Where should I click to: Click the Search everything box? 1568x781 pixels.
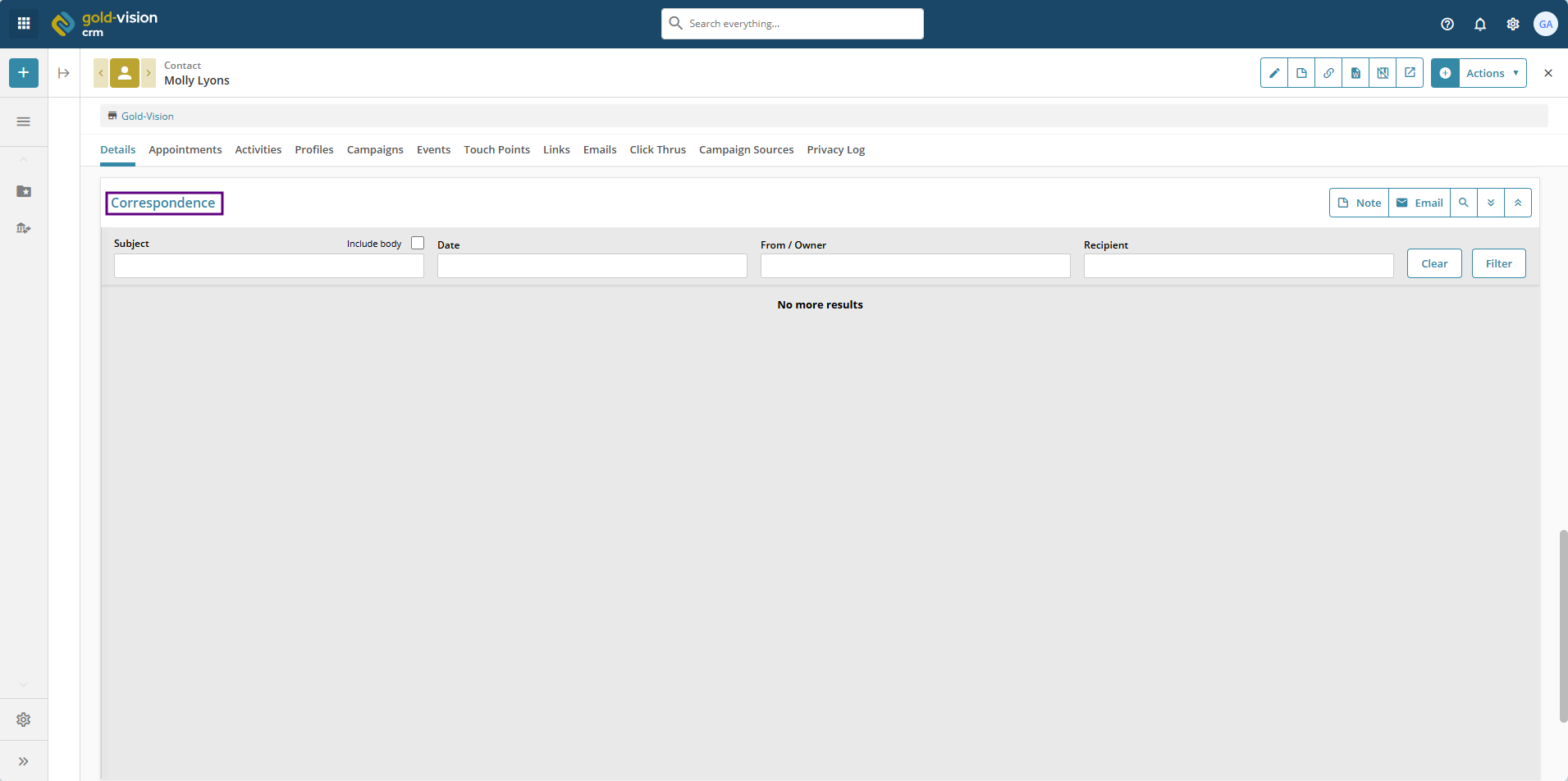pyautogui.click(x=793, y=24)
